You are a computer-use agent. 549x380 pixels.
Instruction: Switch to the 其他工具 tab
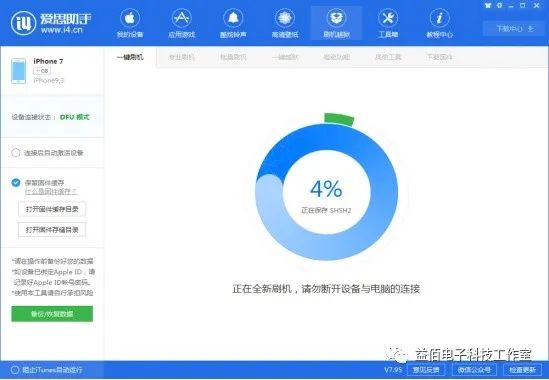pos(388,57)
